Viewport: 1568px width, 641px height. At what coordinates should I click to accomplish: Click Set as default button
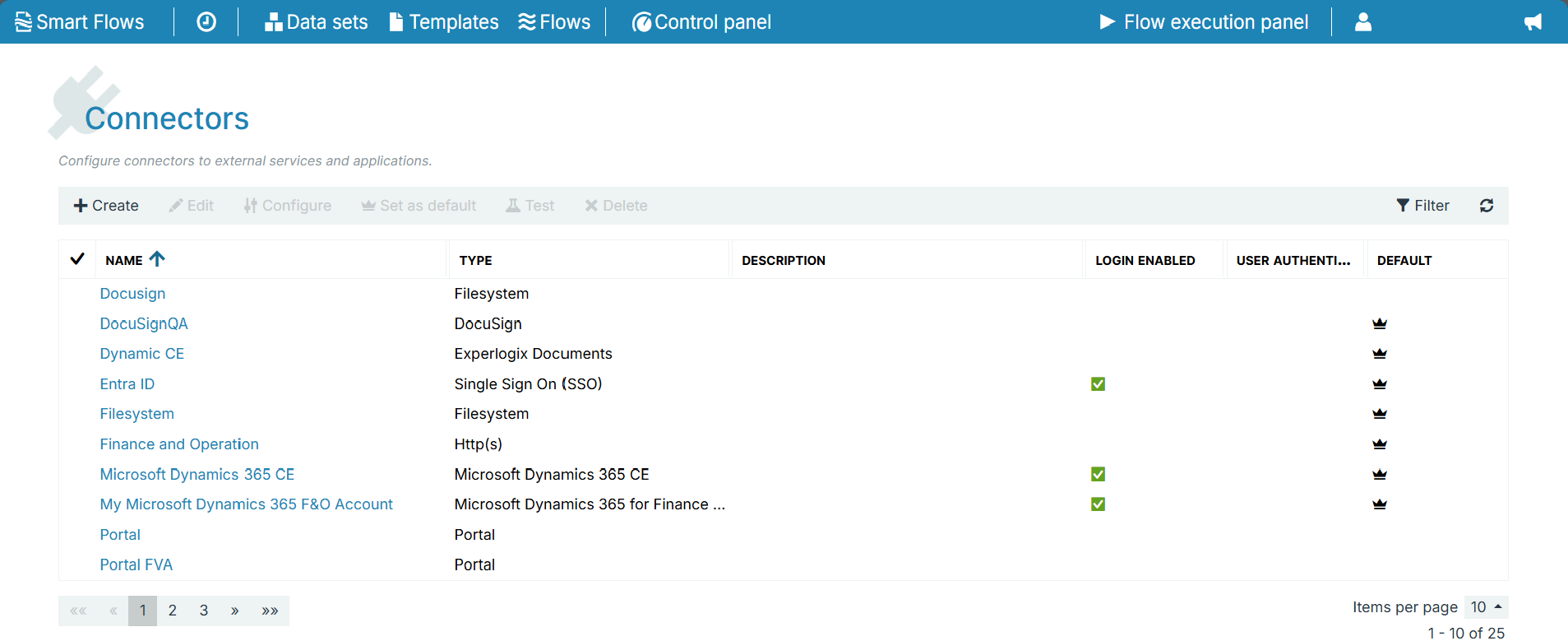point(419,206)
